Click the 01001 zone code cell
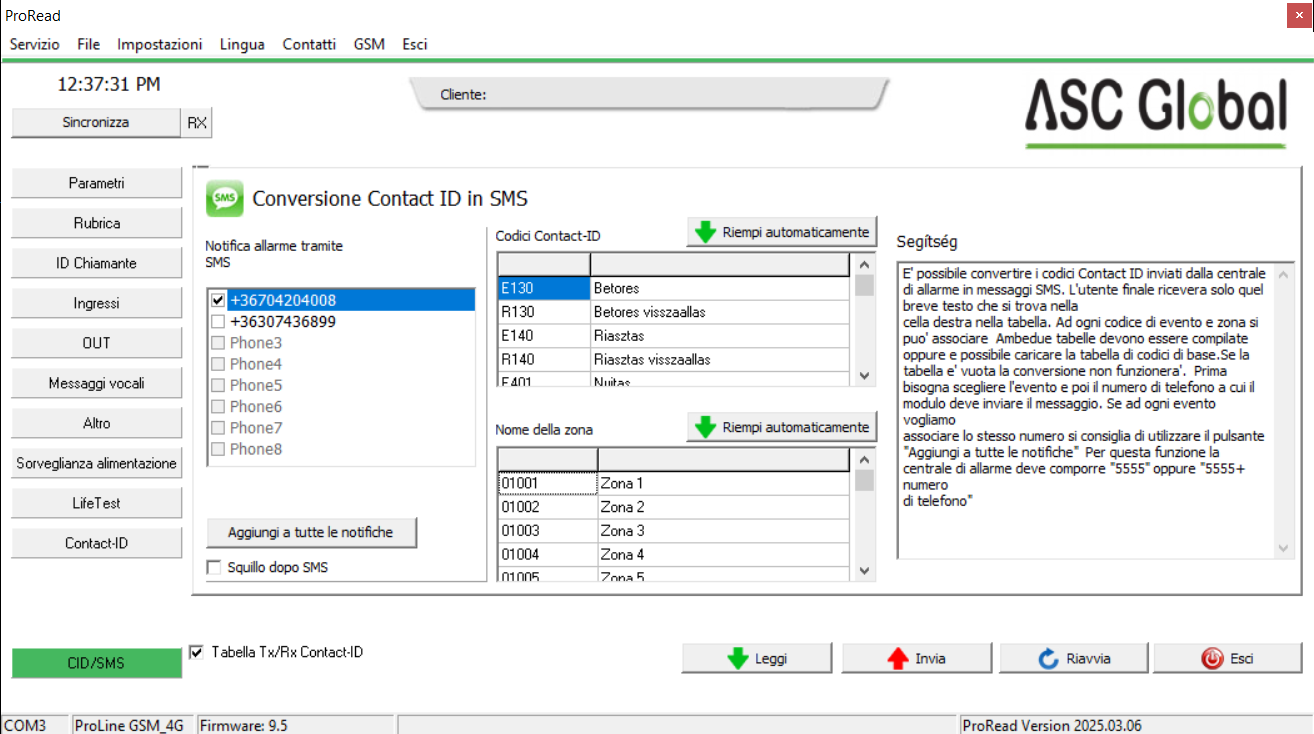The width and height of the screenshot is (1314, 734). [x=547, y=483]
